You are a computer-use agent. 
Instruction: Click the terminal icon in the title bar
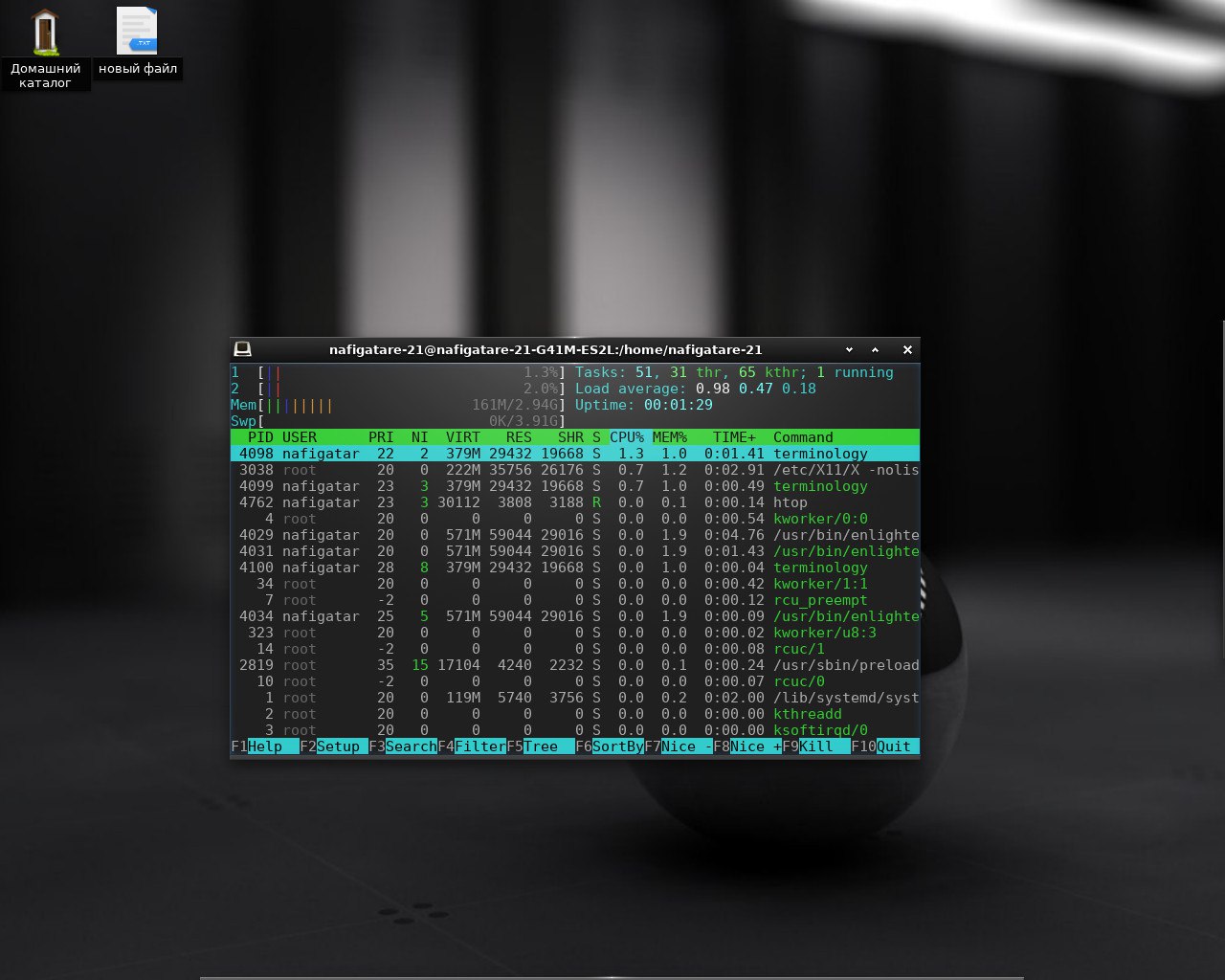(x=242, y=349)
